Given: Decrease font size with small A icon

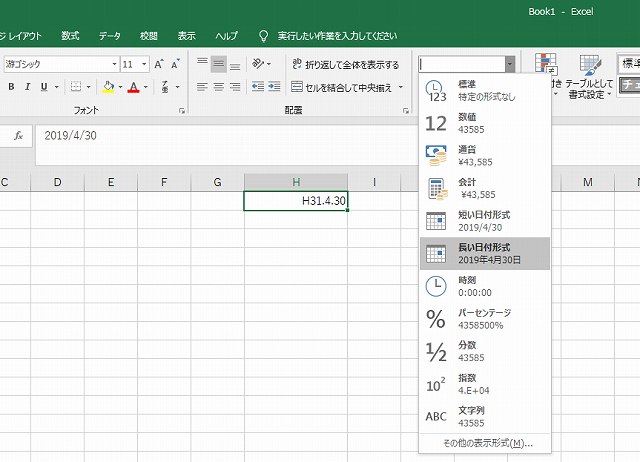Looking at the screenshot, I should (x=176, y=64).
